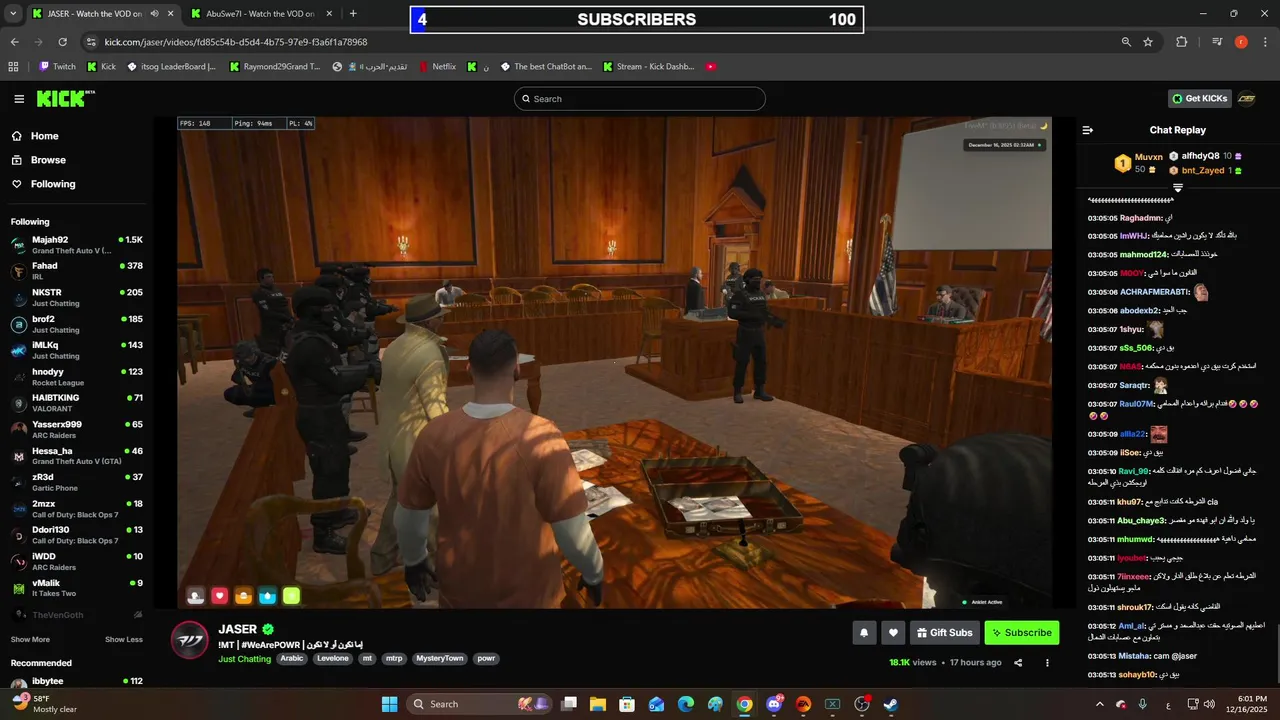Image resolution: width=1280 pixels, height=720 pixels.
Task: Click the Subscribe button
Action: coord(1021,632)
